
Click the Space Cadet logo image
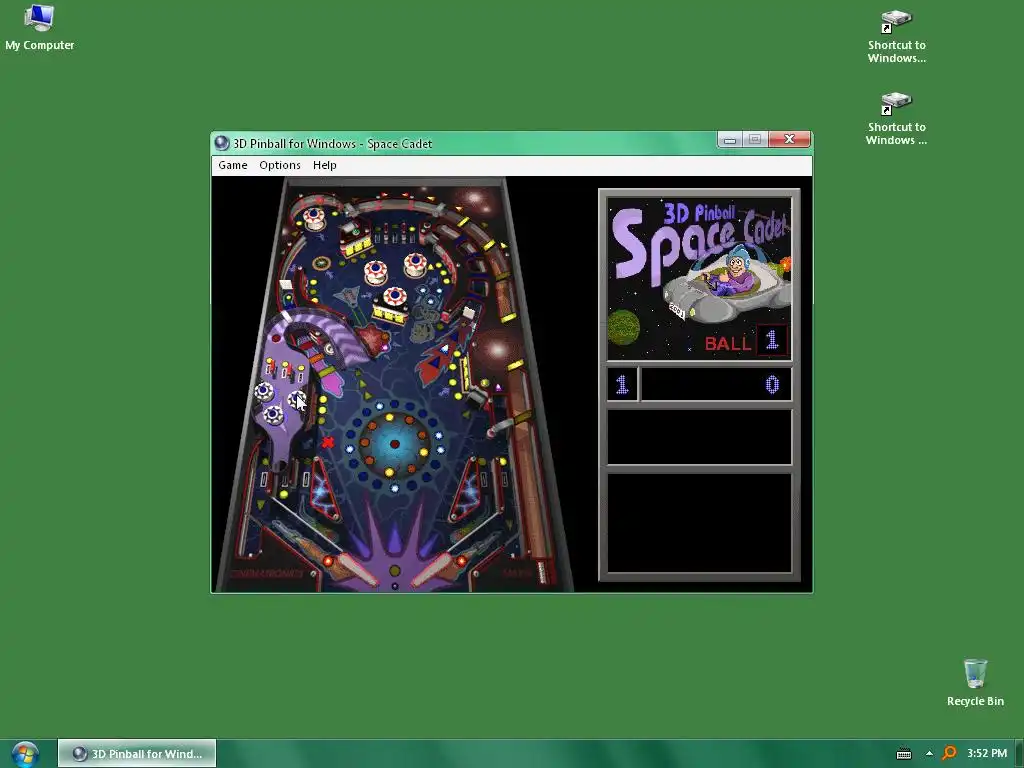[699, 279]
